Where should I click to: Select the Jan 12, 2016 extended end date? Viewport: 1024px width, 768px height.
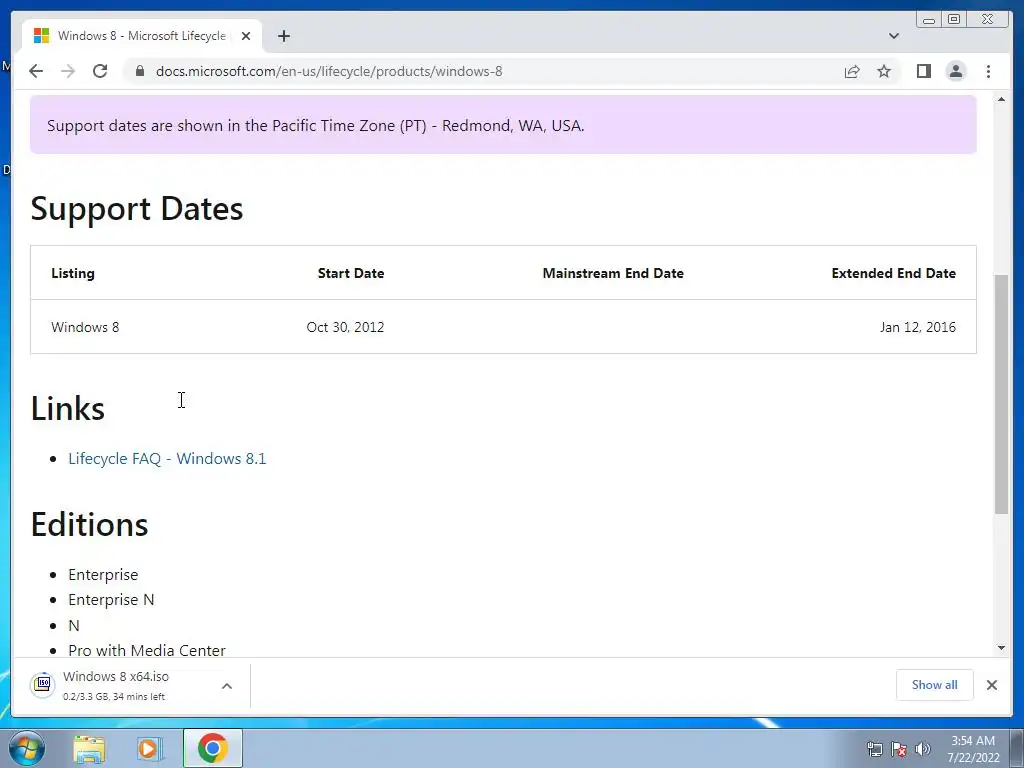point(918,327)
